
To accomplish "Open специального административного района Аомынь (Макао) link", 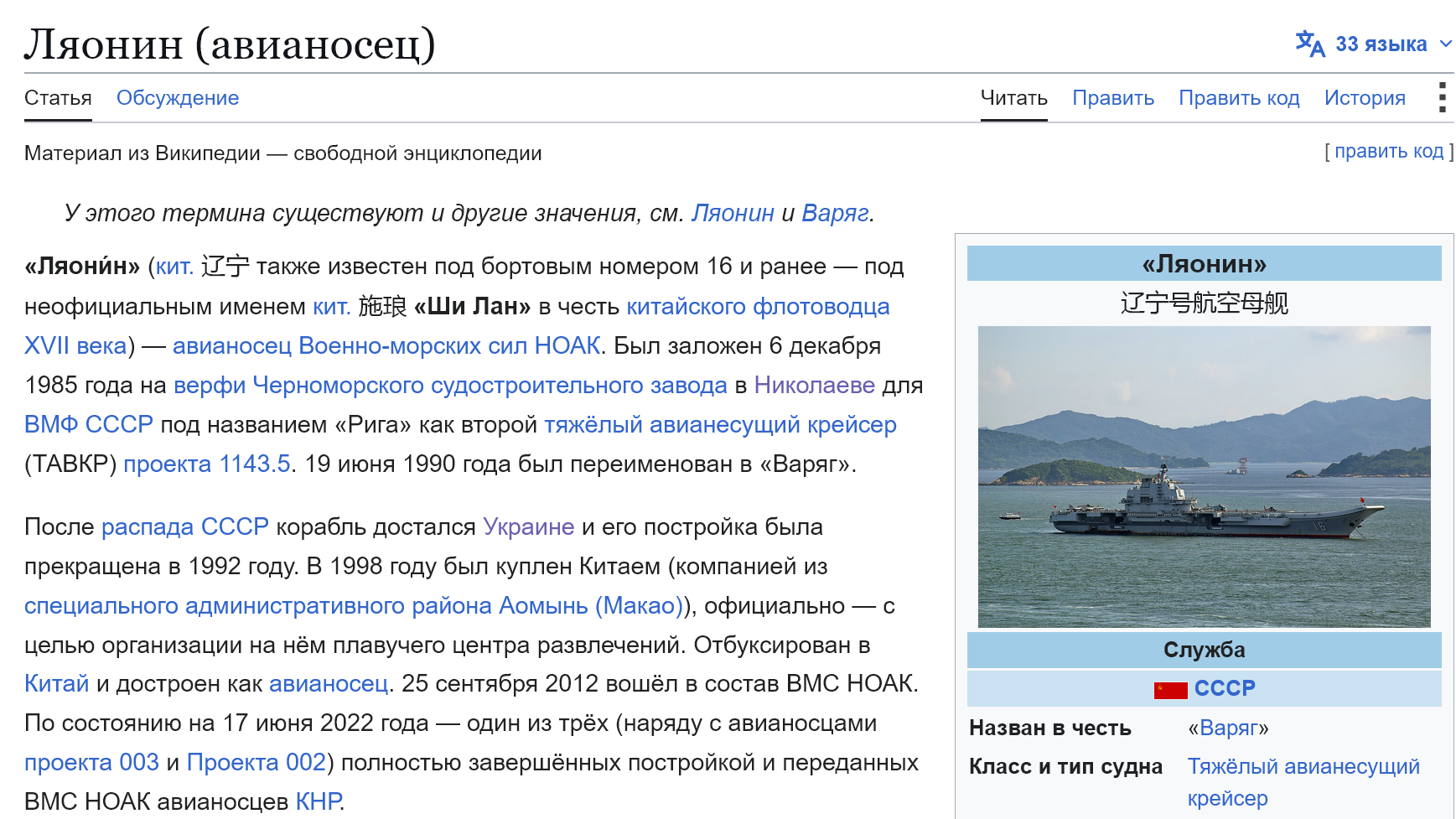I will [354, 605].
